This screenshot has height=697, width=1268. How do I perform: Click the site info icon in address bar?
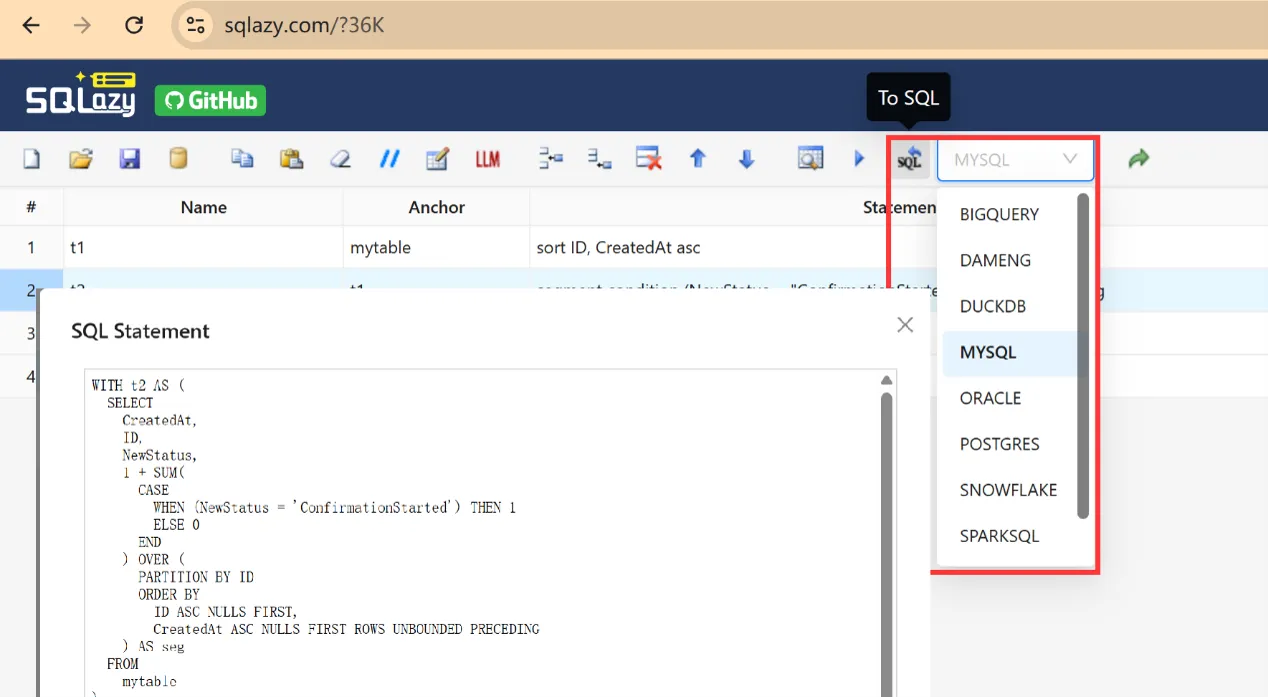(196, 26)
